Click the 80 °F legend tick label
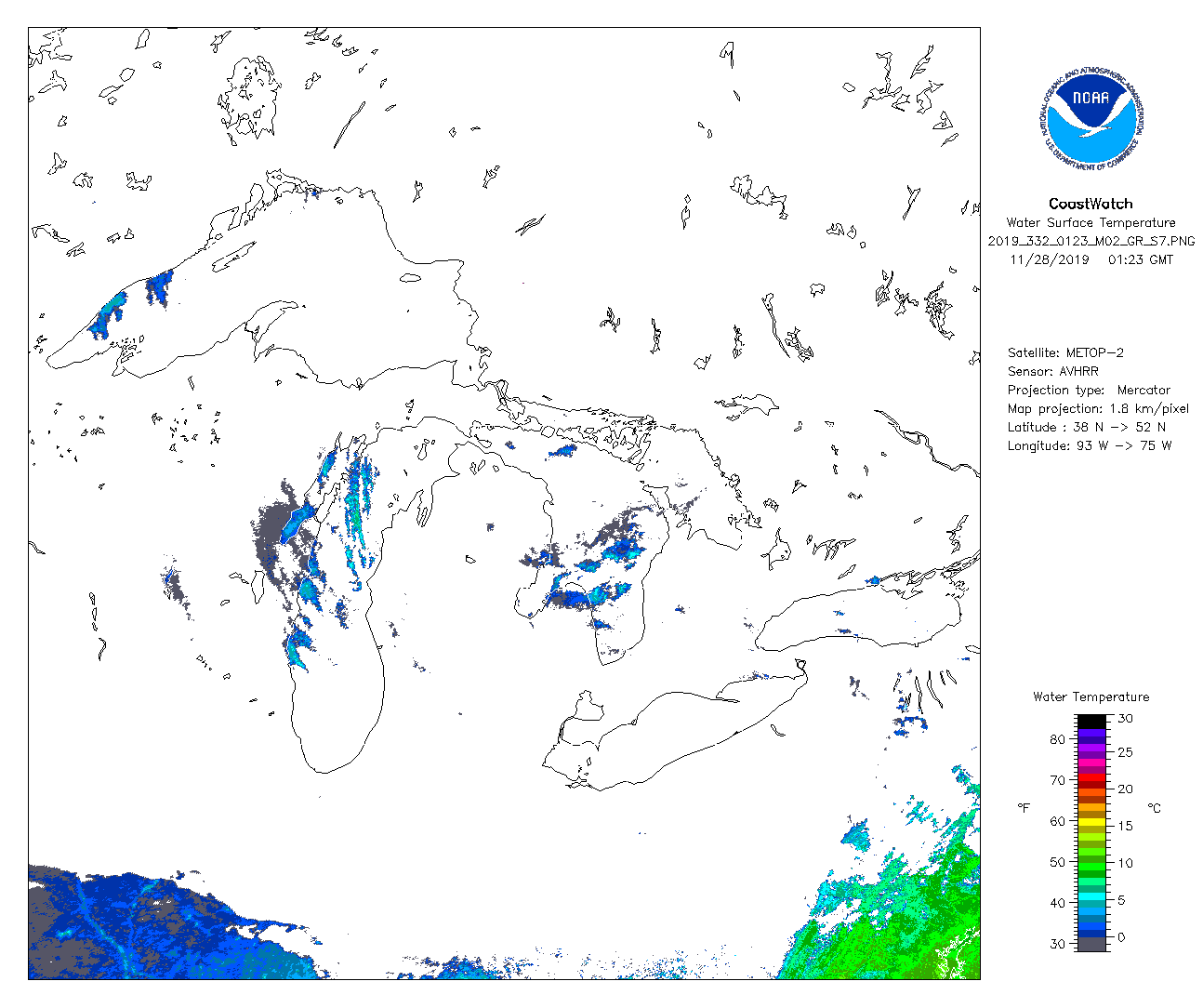The height and width of the screenshot is (1008, 1203). click(x=1058, y=739)
